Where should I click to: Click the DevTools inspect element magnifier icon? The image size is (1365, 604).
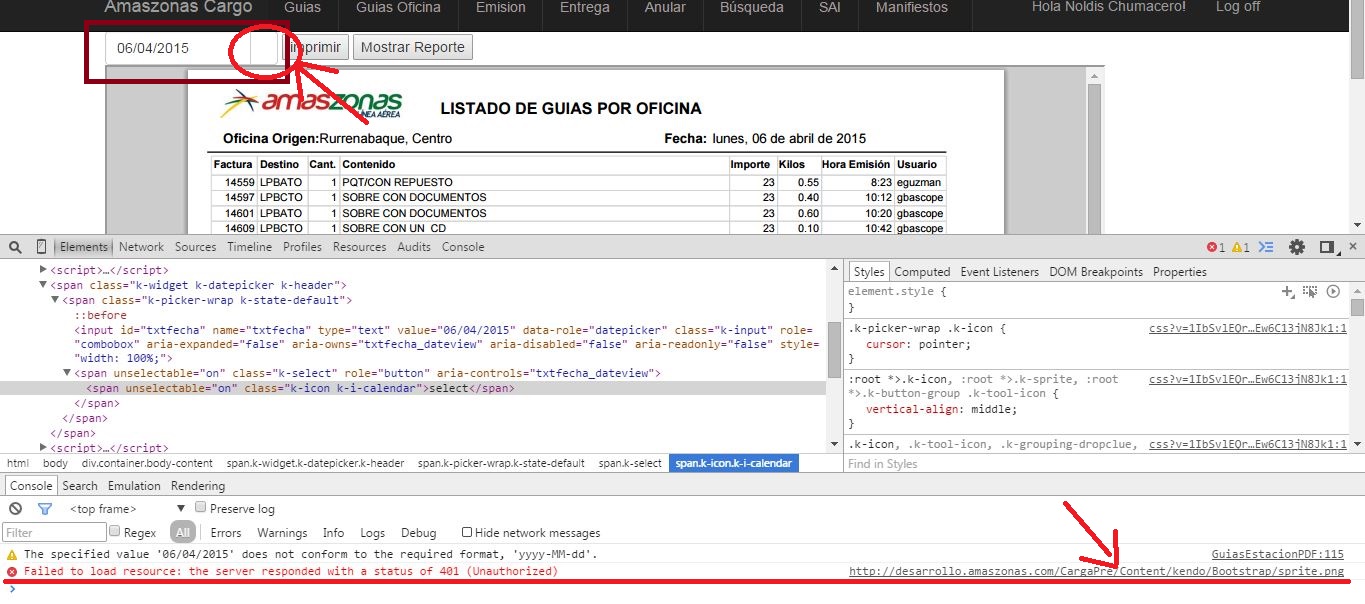coord(15,247)
